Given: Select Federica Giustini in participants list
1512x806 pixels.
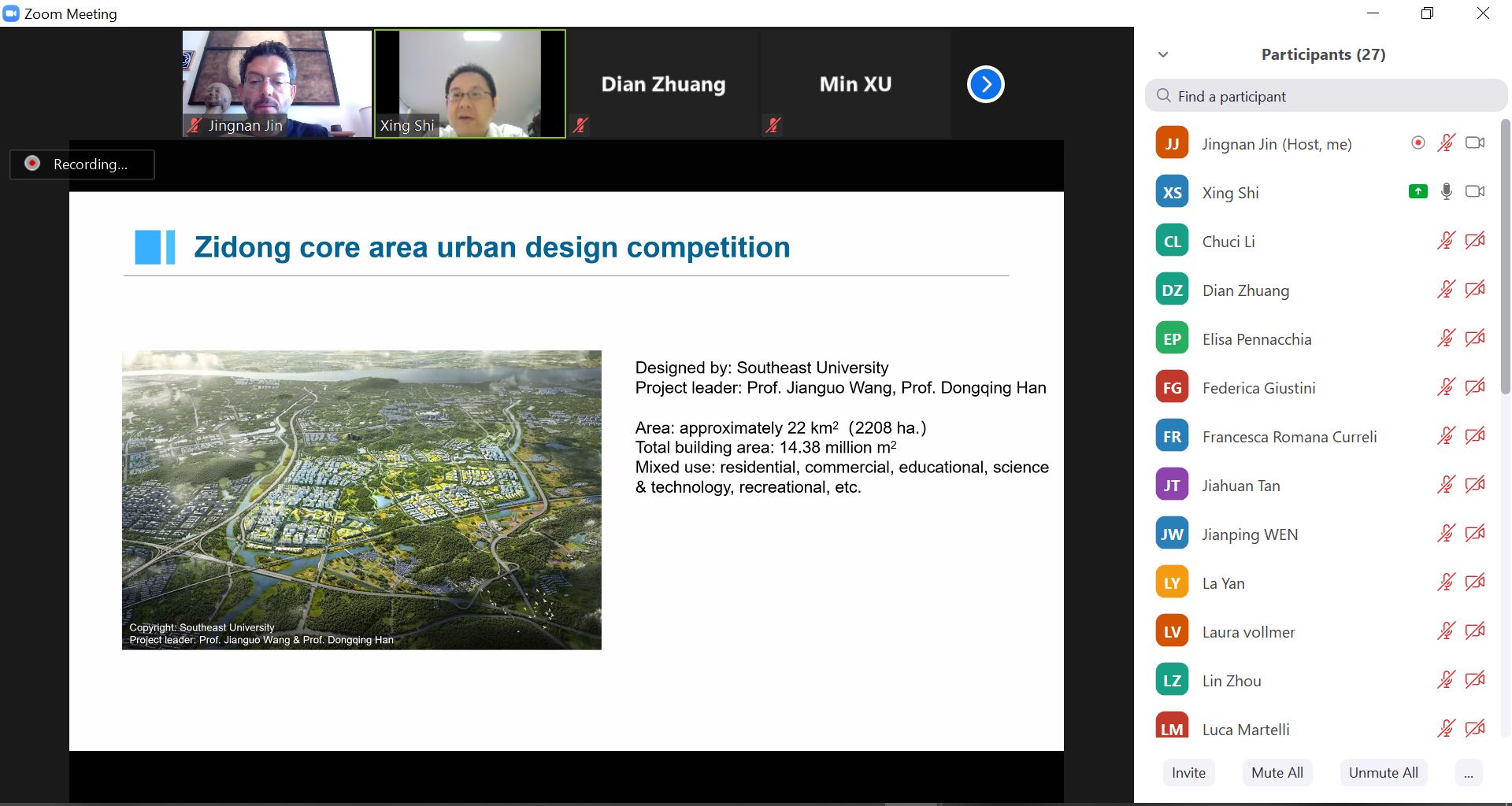Looking at the screenshot, I should click(x=1258, y=388).
